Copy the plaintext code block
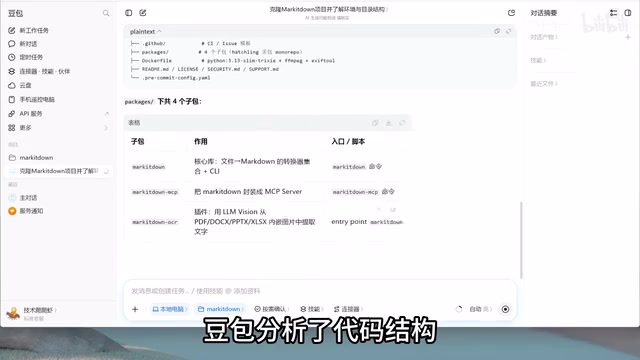The height and width of the screenshot is (360, 640). tap(497, 31)
